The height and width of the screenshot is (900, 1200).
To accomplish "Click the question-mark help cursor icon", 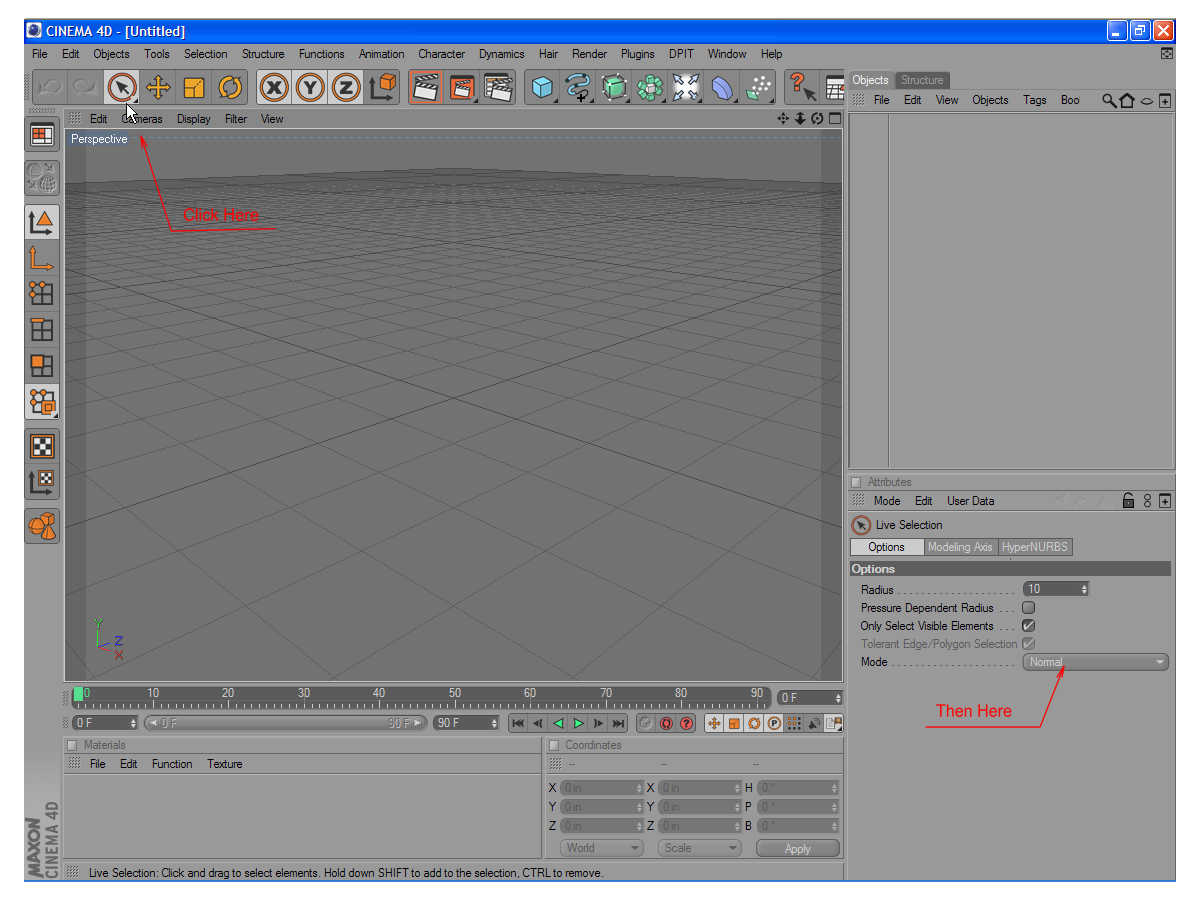I will pyautogui.click(x=802, y=88).
